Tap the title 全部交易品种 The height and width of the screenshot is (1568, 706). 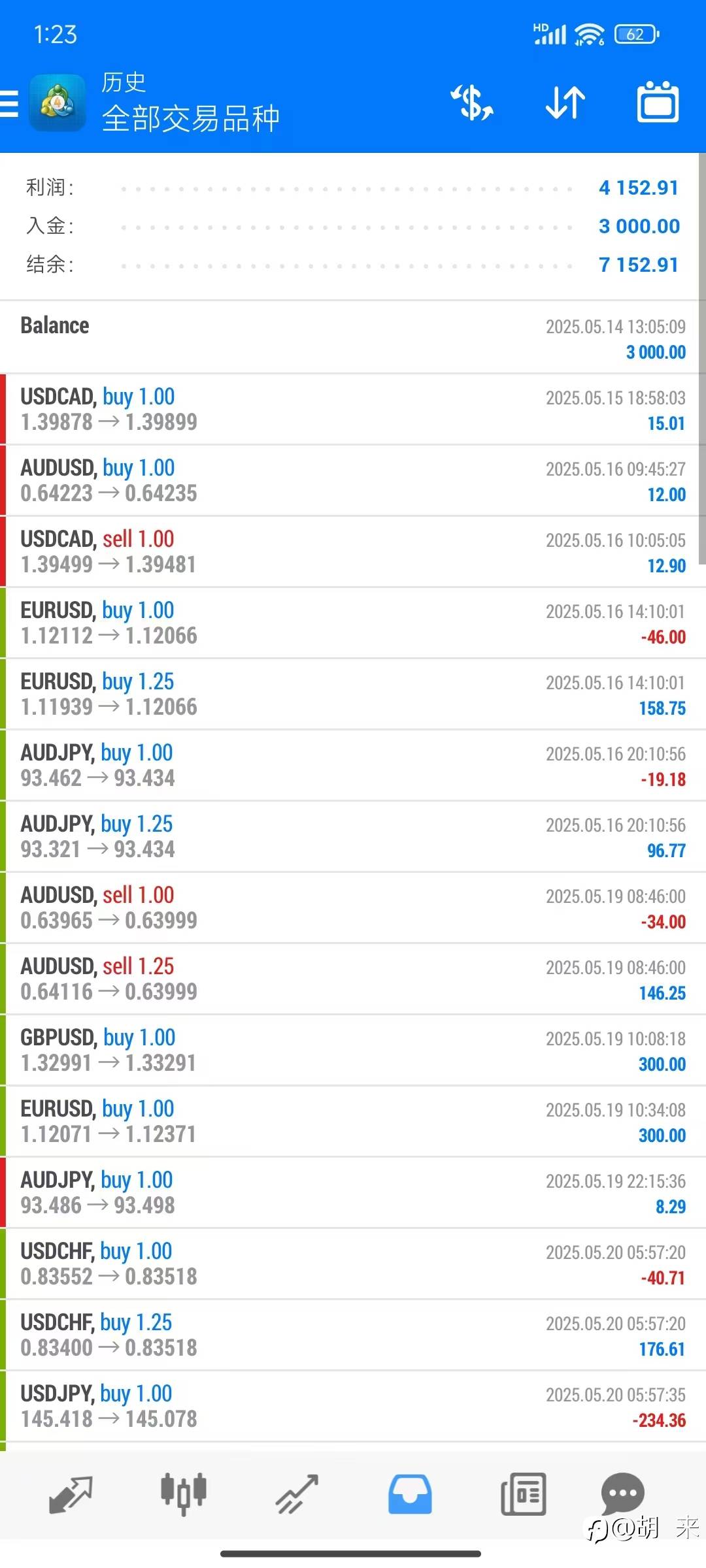tap(191, 118)
